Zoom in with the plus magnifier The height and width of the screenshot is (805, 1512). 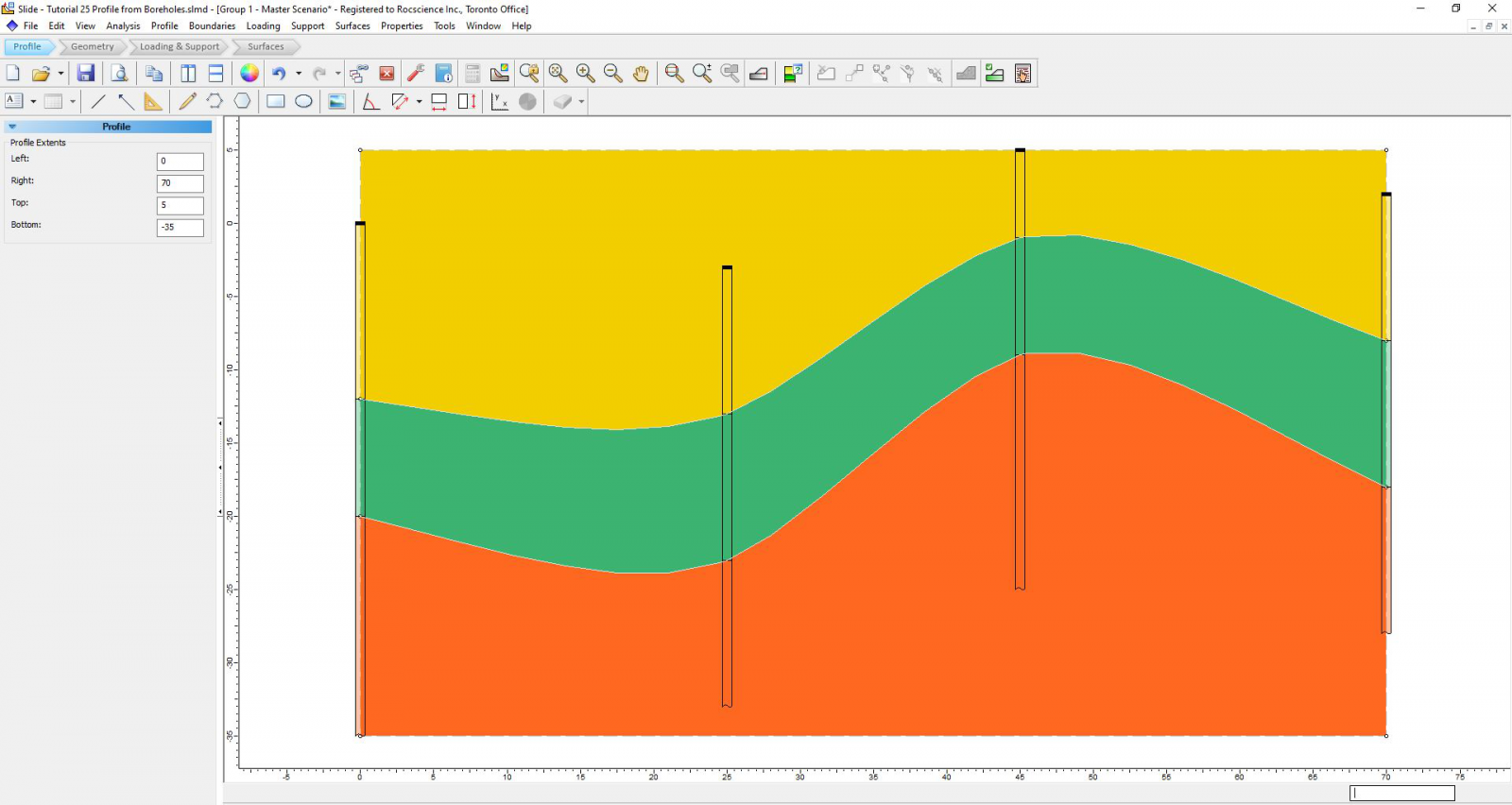[x=585, y=74]
